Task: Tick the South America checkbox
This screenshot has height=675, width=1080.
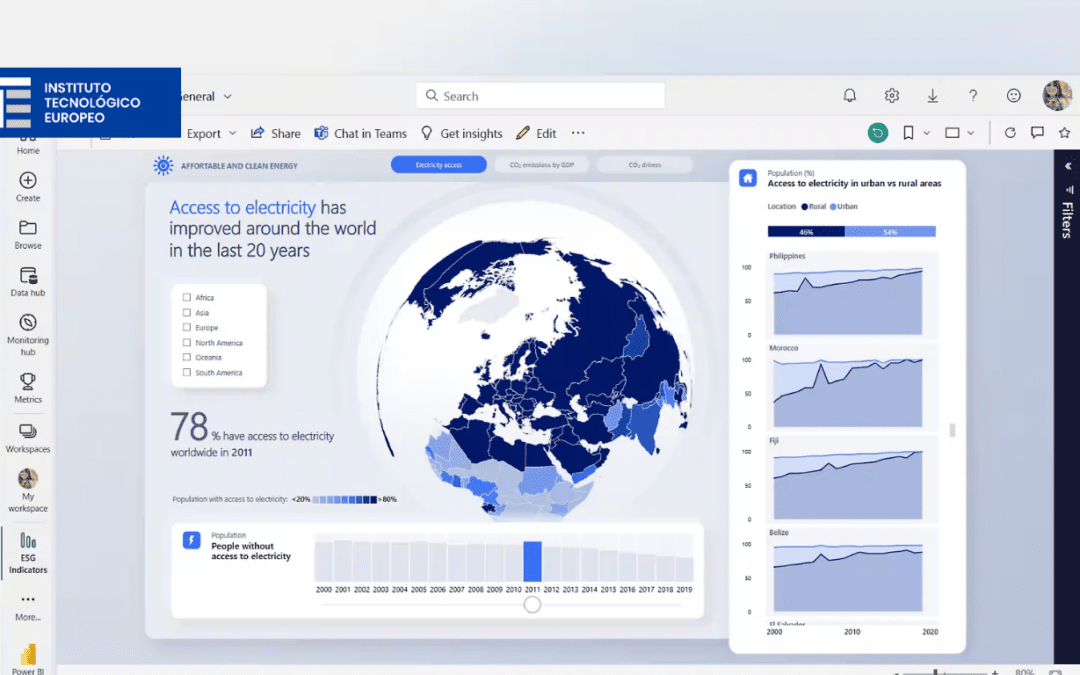Action: (186, 372)
